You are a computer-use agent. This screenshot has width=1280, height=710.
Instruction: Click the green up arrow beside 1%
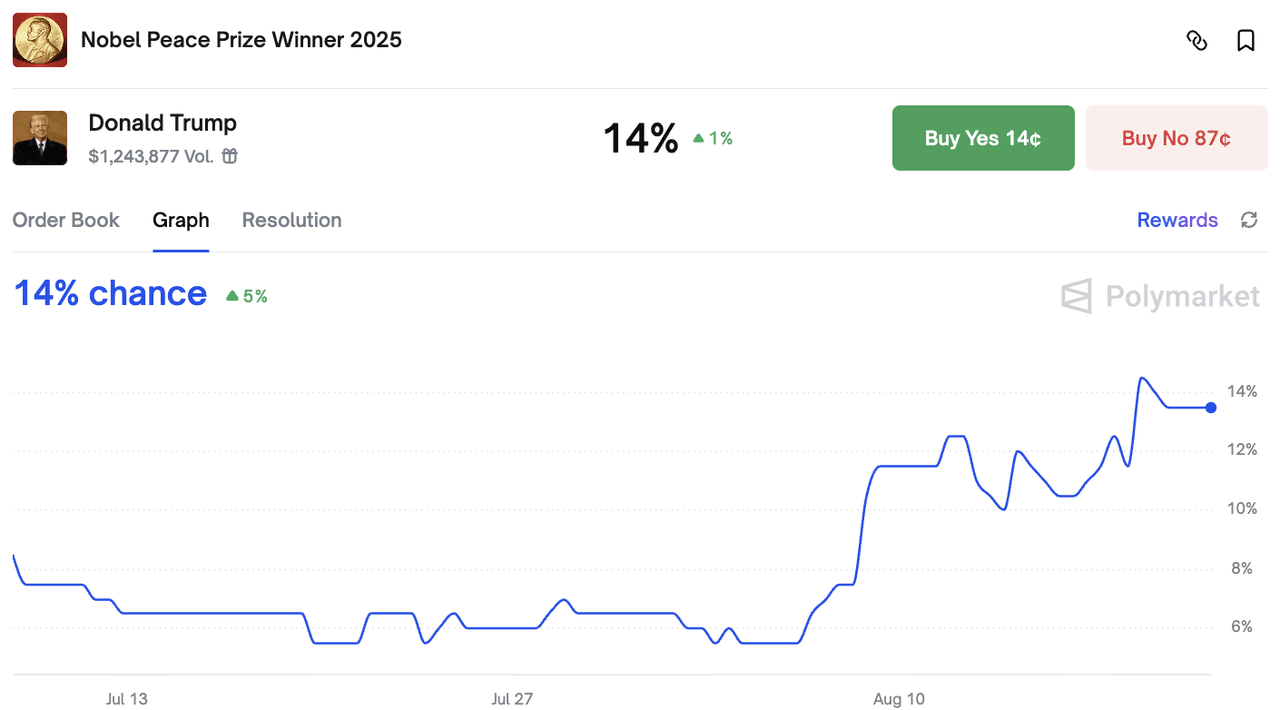698,139
